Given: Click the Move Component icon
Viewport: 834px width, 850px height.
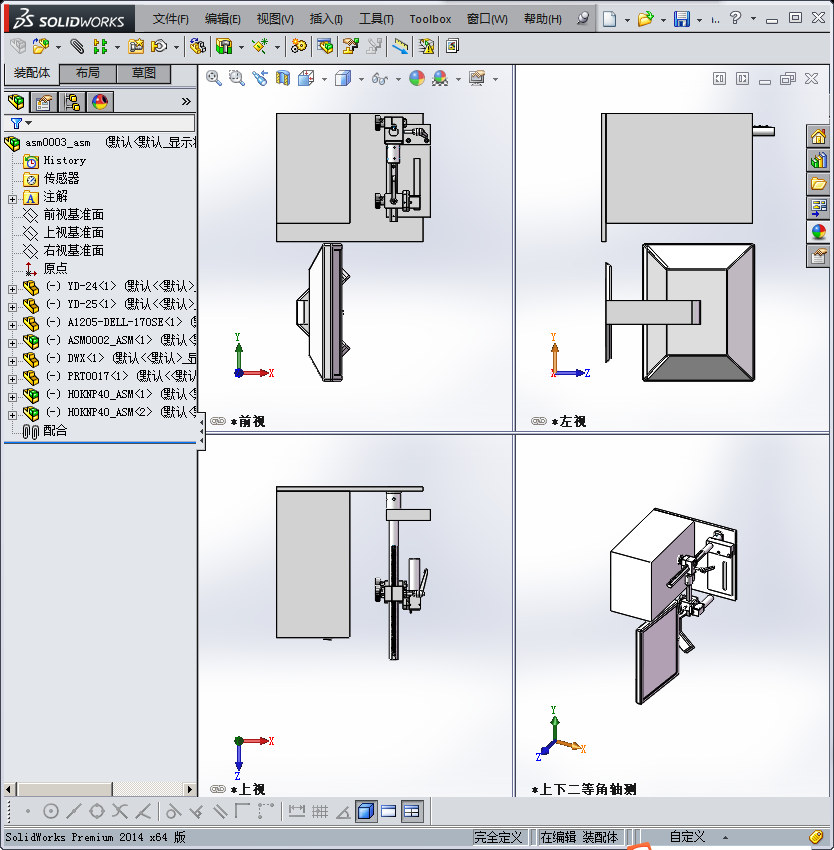Looking at the screenshot, I should (x=159, y=47).
